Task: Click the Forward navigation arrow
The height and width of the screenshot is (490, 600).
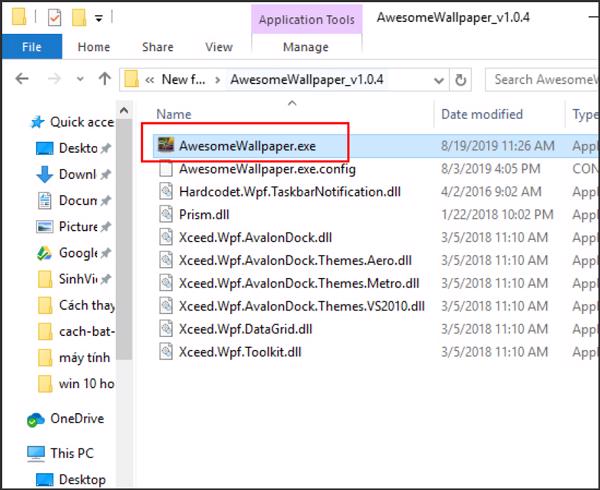Action: (54, 79)
